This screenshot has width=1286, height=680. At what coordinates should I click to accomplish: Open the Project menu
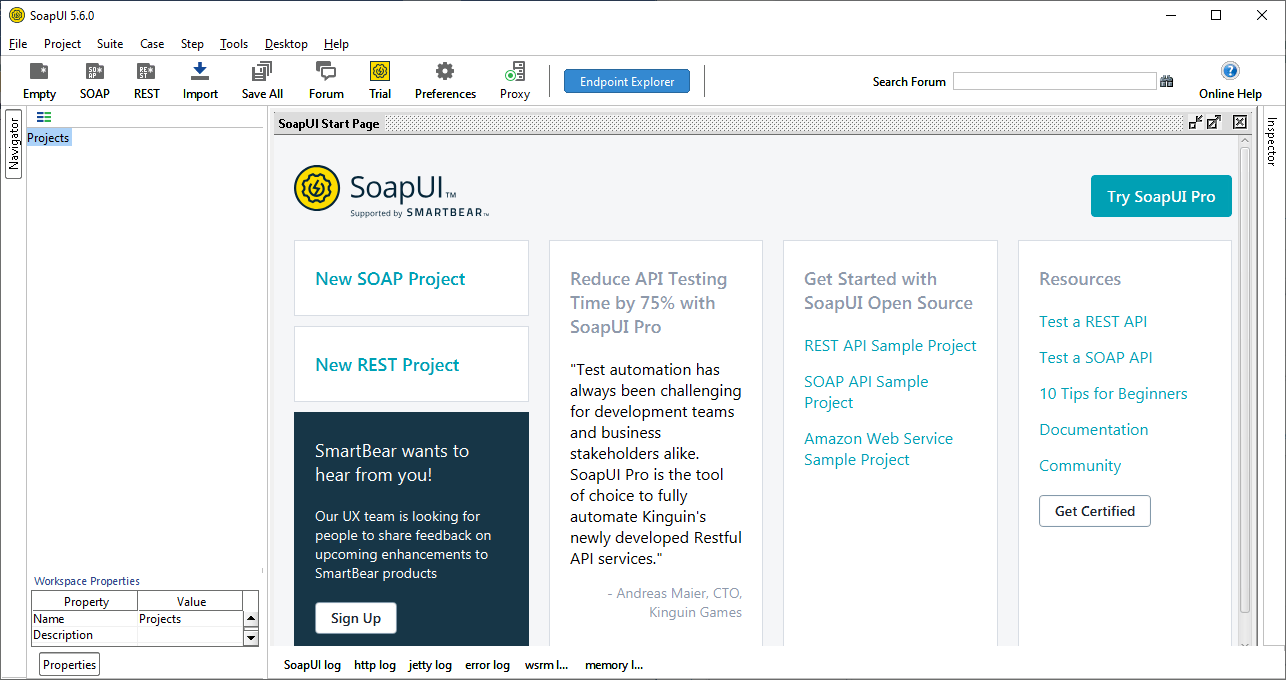click(x=62, y=44)
